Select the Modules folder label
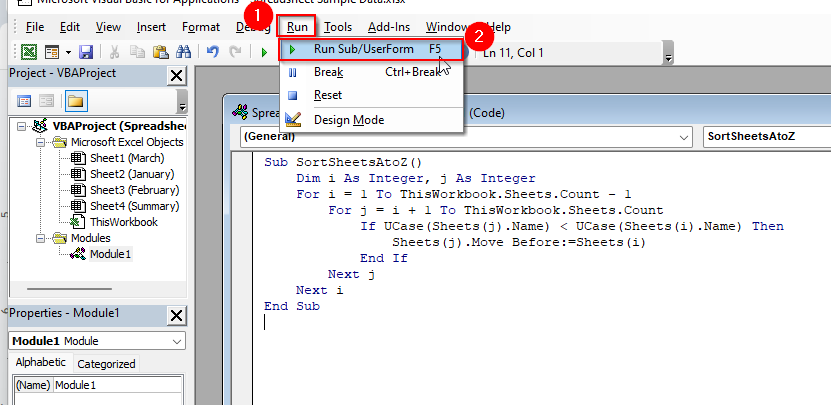The height and width of the screenshot is (405, 831). 91,238
